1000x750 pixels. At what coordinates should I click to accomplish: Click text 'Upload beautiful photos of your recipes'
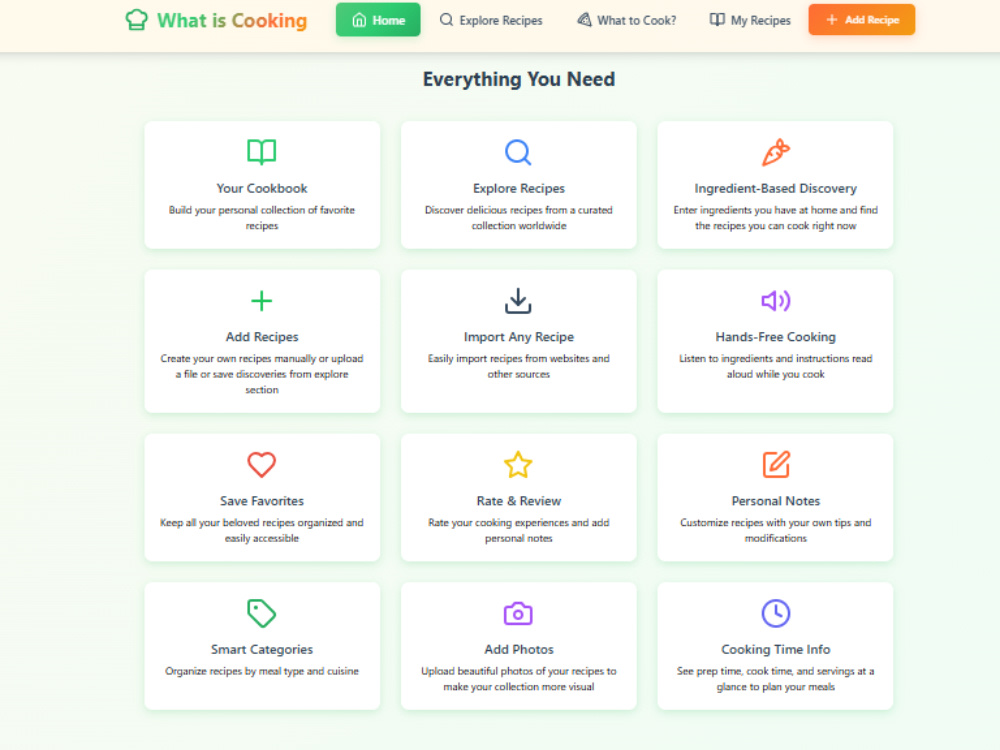point(513,671)
